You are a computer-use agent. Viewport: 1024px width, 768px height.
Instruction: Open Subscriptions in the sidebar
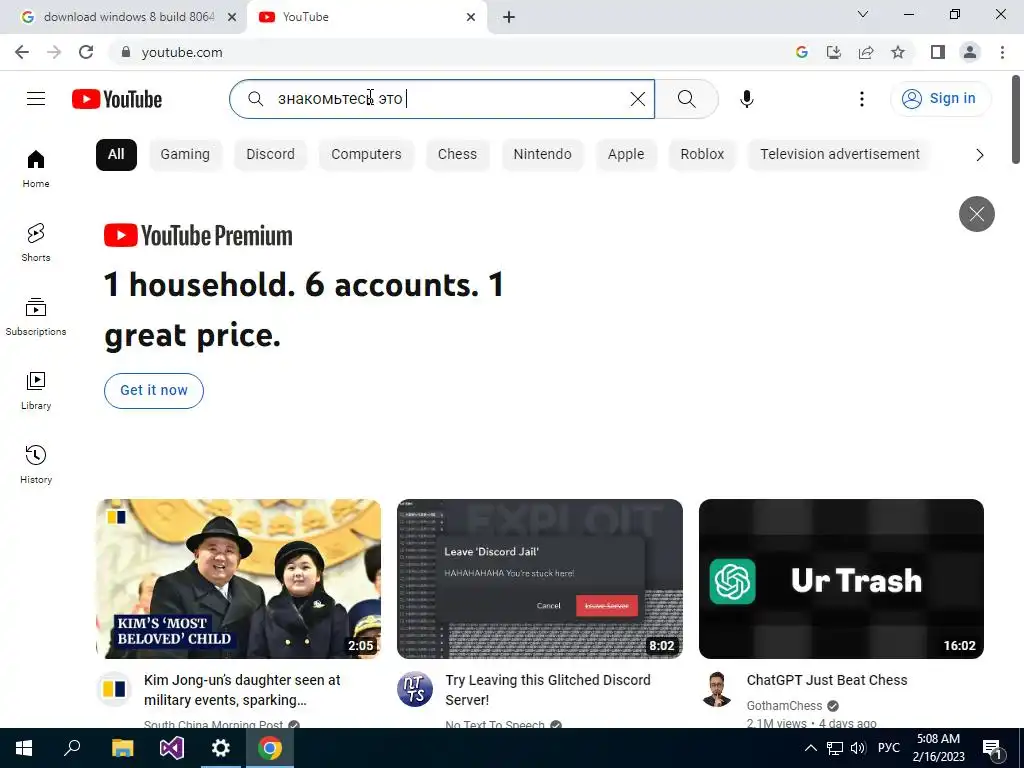pyautogui.click(x=36, y=317)
